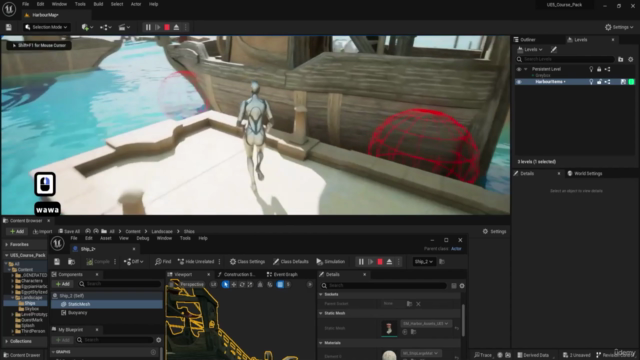The height and width of the screenshot is (360, 640).
Task: Toggle lock on Persistent Level
Action: click(x=599, y=69)
